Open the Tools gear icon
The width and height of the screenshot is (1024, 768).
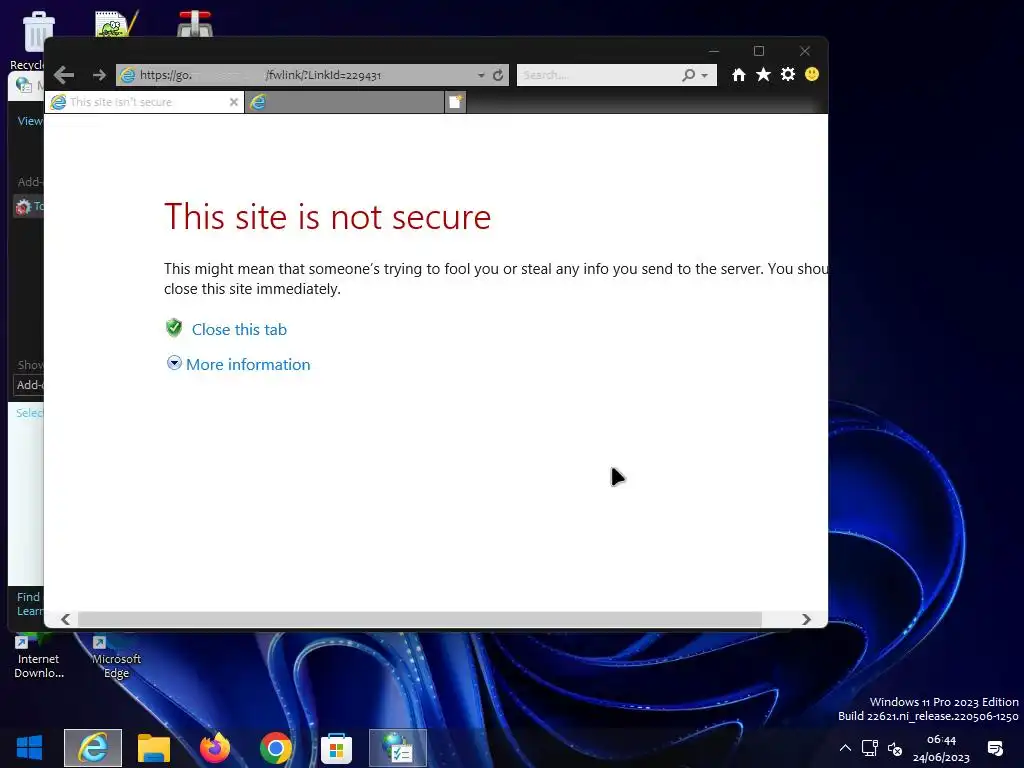(788, 74)
